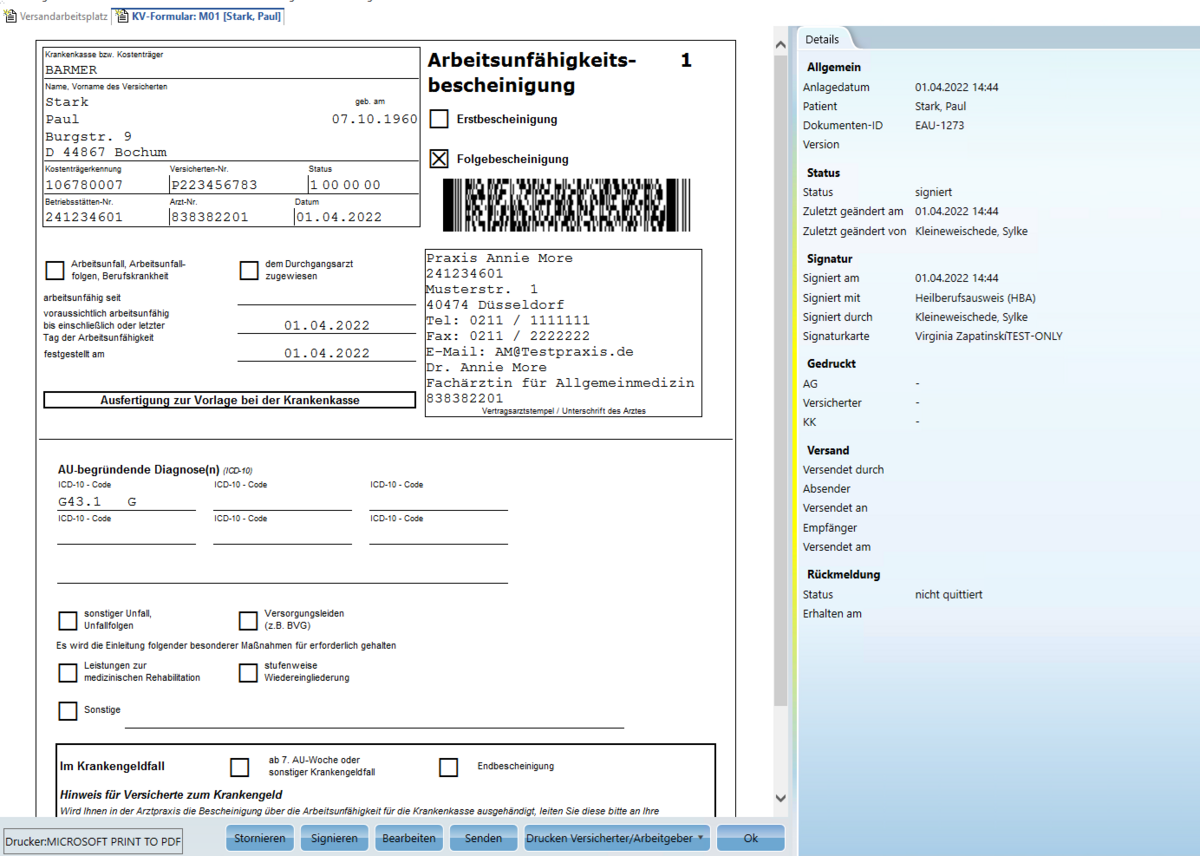Viewport: 1200px width, 856px height.
Task: Click the Sonstige free text line
Action: click(x=374, y=718)
